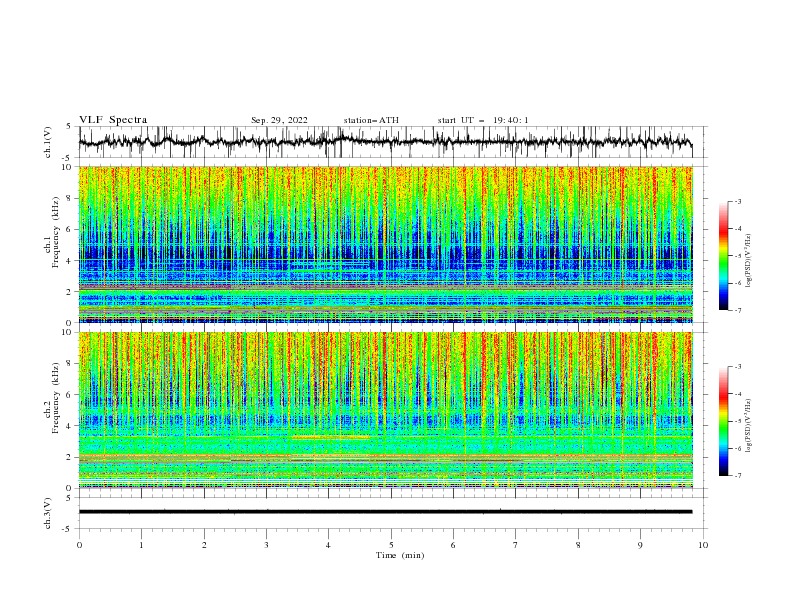792x612 pixels.
Task: Click the "VLF Spectra" title text
Action: pyautogui.click(x=113, y=120)
